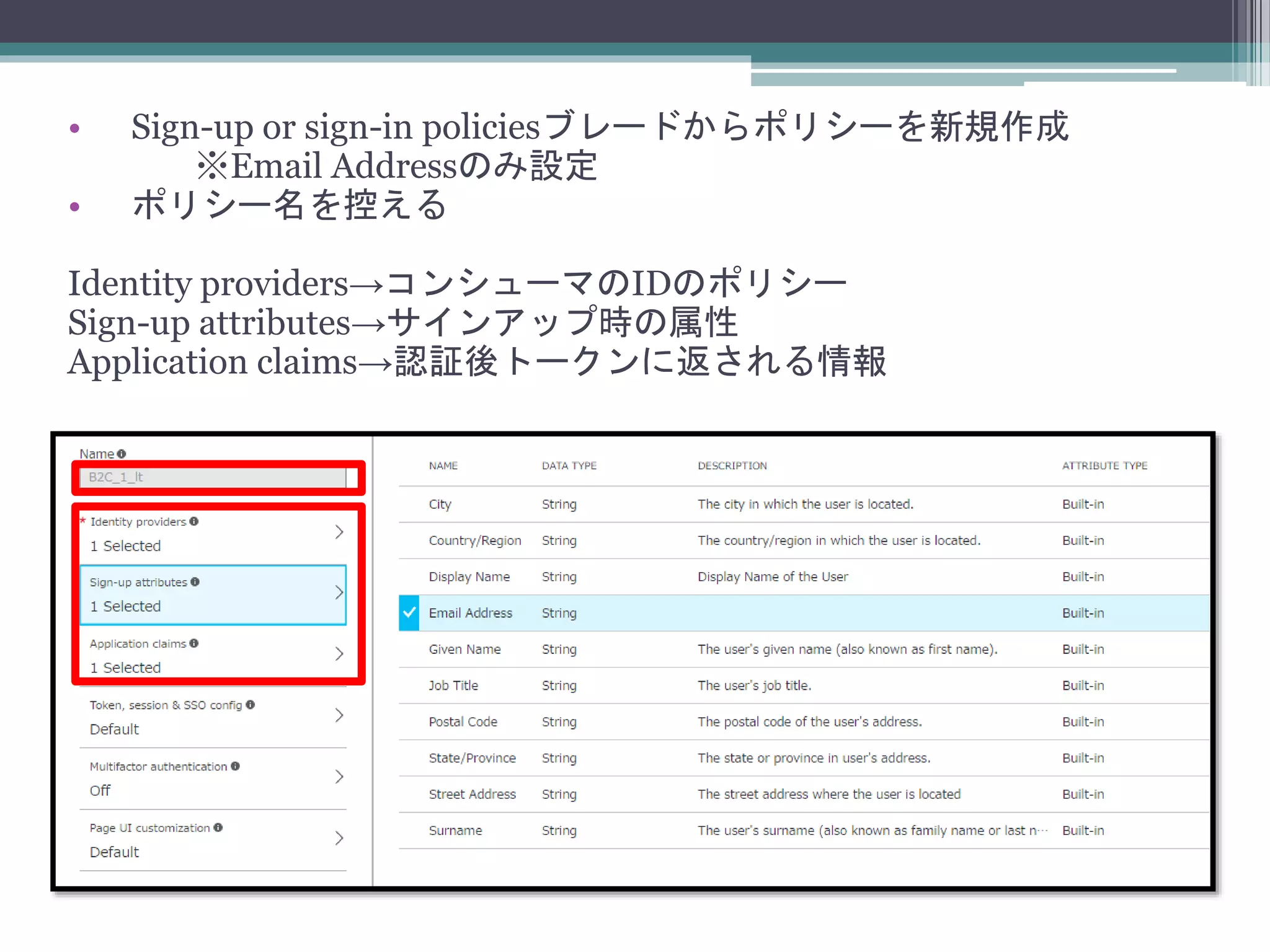The width and height of the screenshot is (1270, 952).
Task: Open Page UI customization 'Default' value
Action: (x=114, y=852)
